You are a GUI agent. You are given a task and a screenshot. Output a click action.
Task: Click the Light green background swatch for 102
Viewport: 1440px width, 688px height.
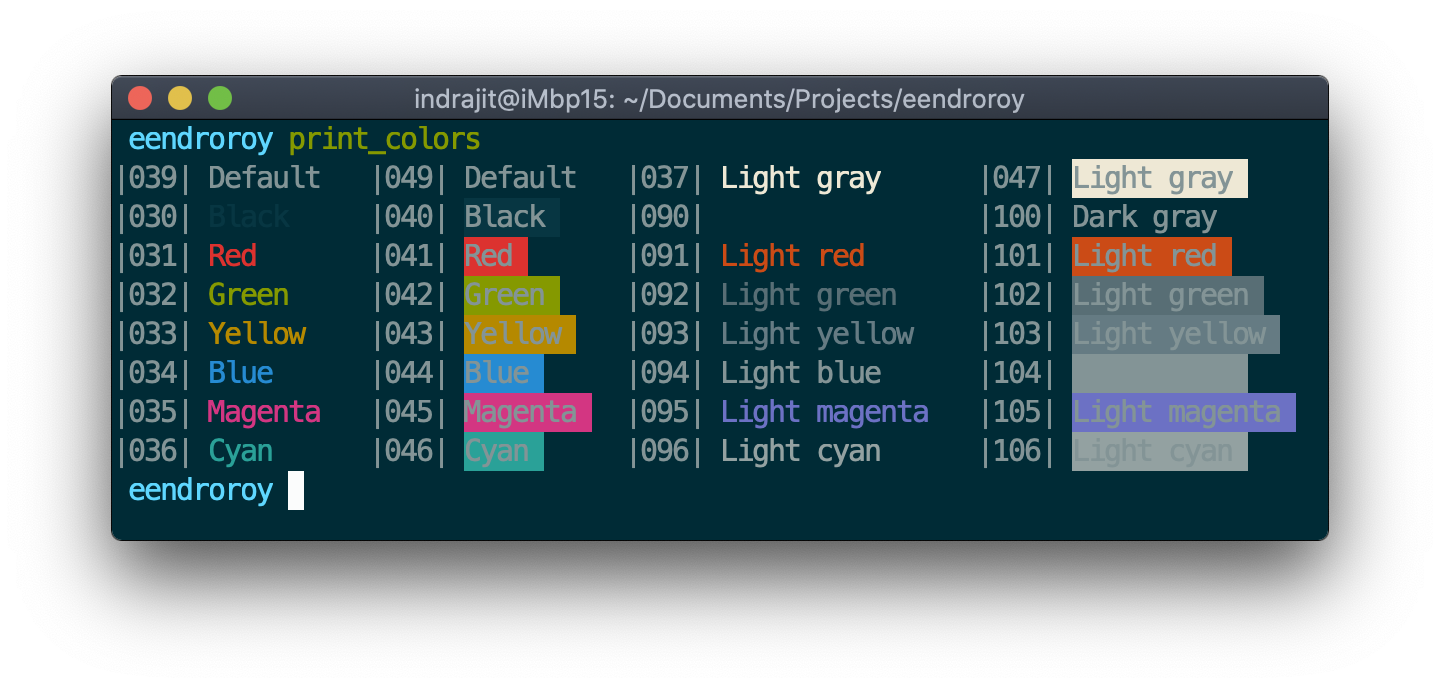[1168, 295]
